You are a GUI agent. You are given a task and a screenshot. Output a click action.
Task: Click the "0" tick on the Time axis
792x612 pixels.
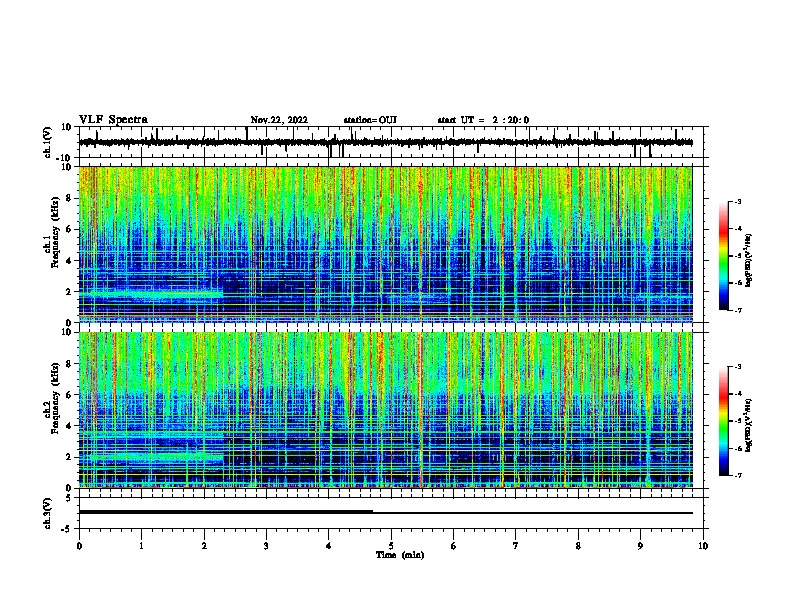79,546
